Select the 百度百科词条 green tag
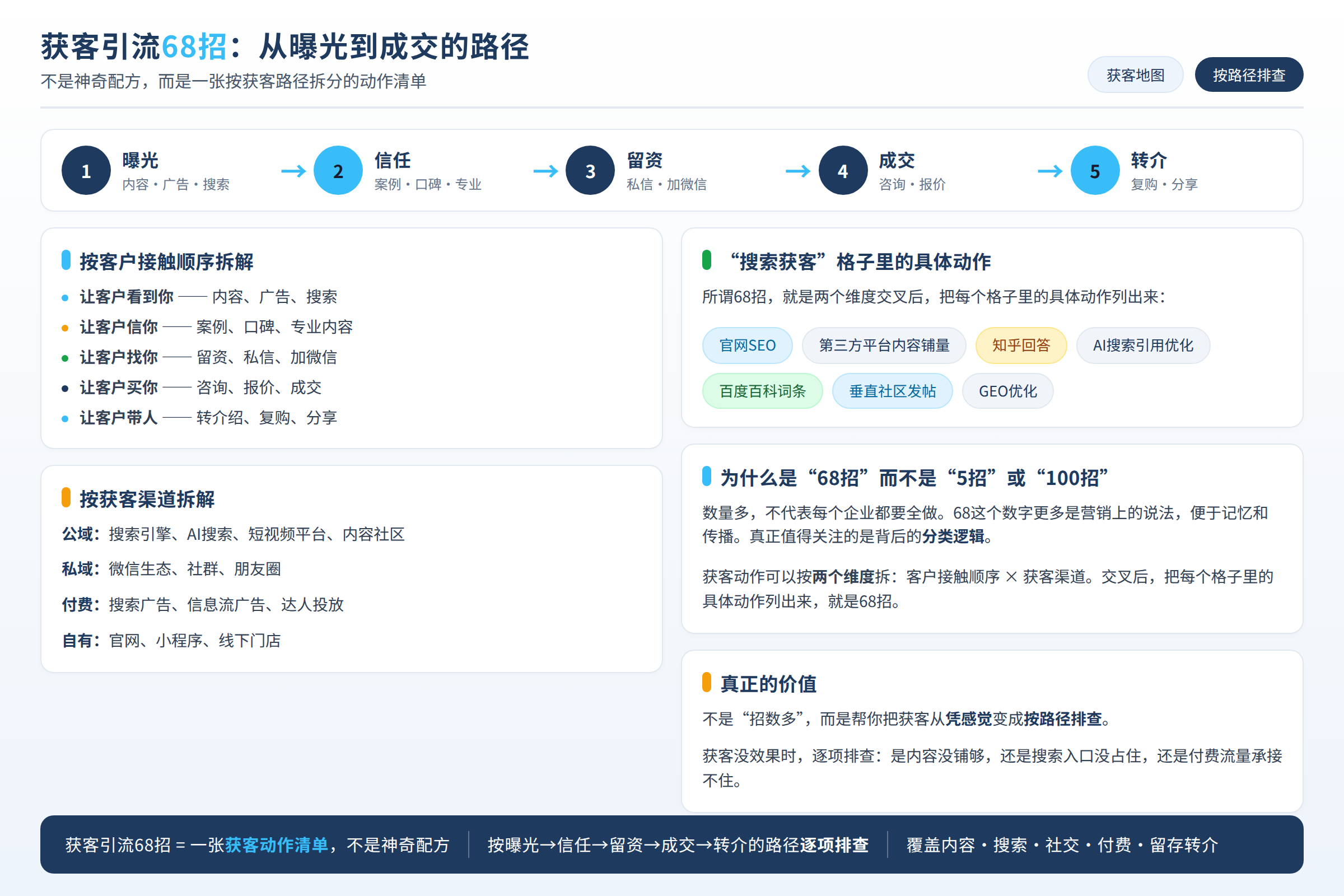The height and width of the screenshot is (896, 1344). [762, 391]
